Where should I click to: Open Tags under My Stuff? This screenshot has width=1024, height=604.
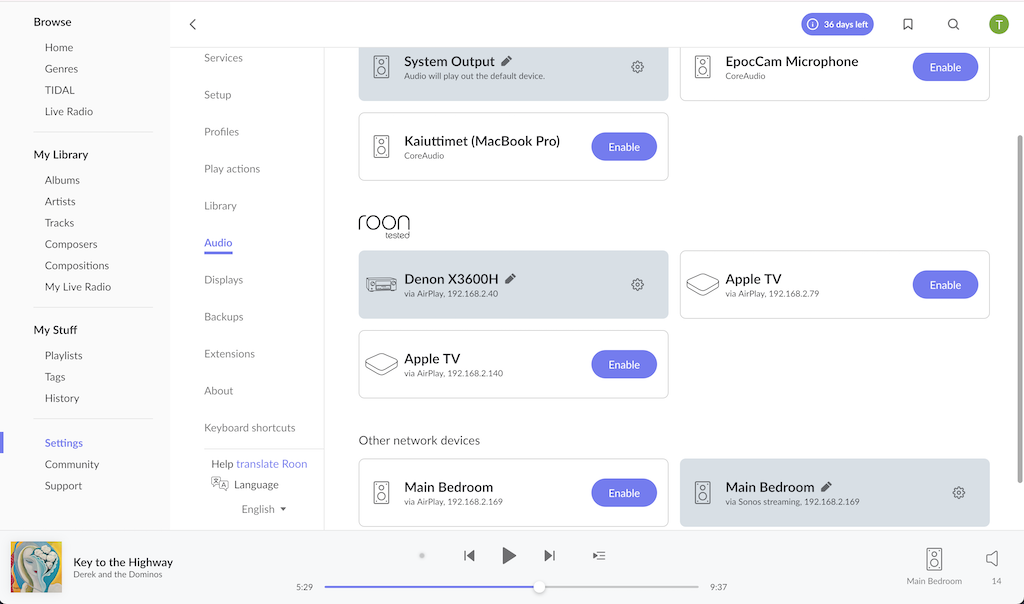click(55, 377)
